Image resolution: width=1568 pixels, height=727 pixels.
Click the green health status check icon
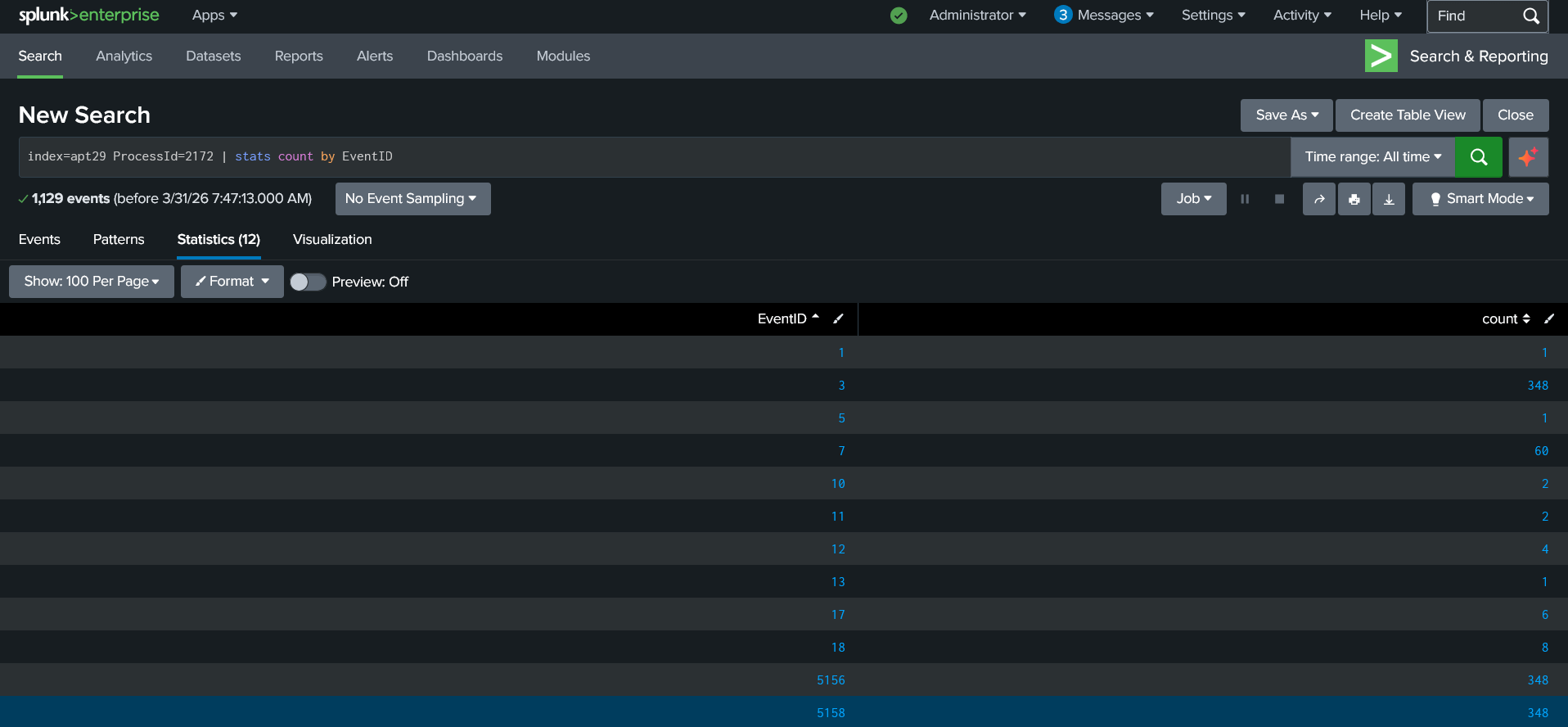[899, 16]
